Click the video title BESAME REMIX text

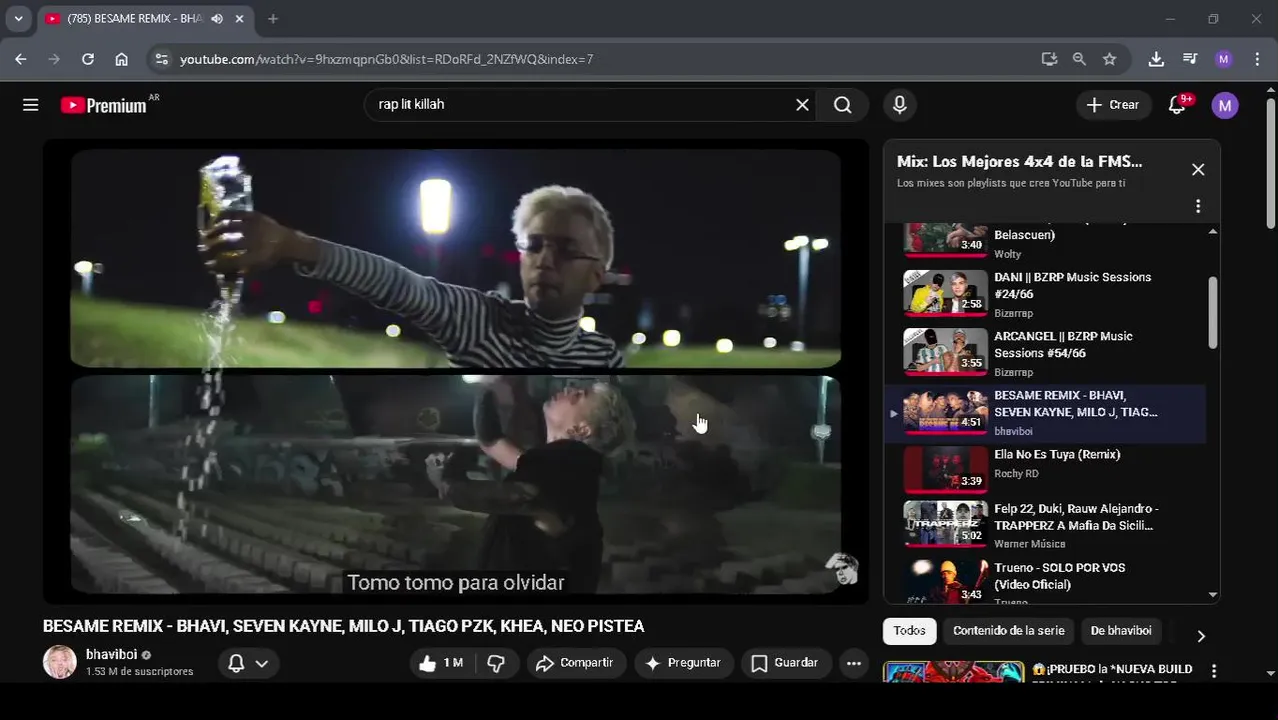[343, 626]
